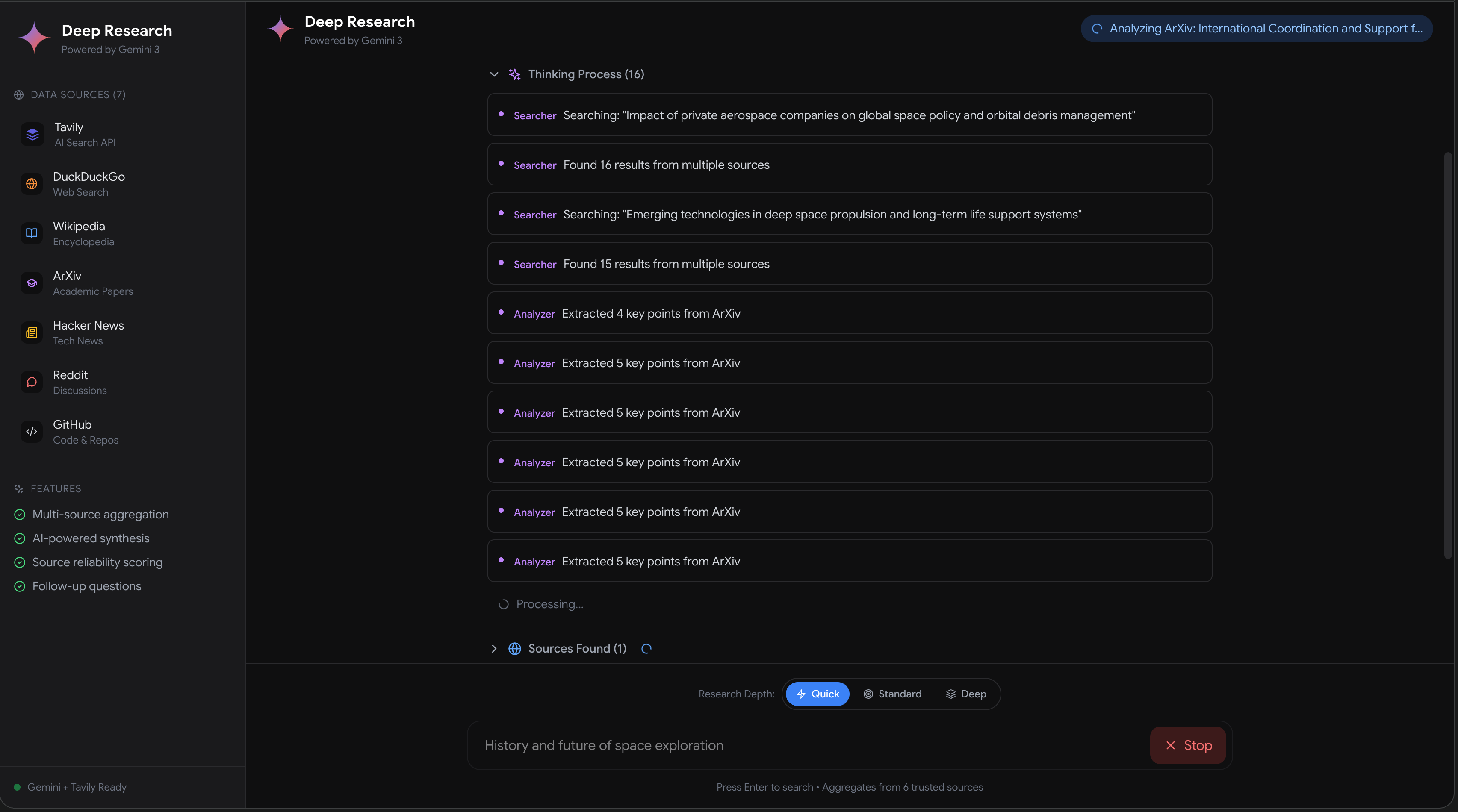Click the vertical scrollbar in results
The image size is (1458, 812).
(x=1448, y=355)
